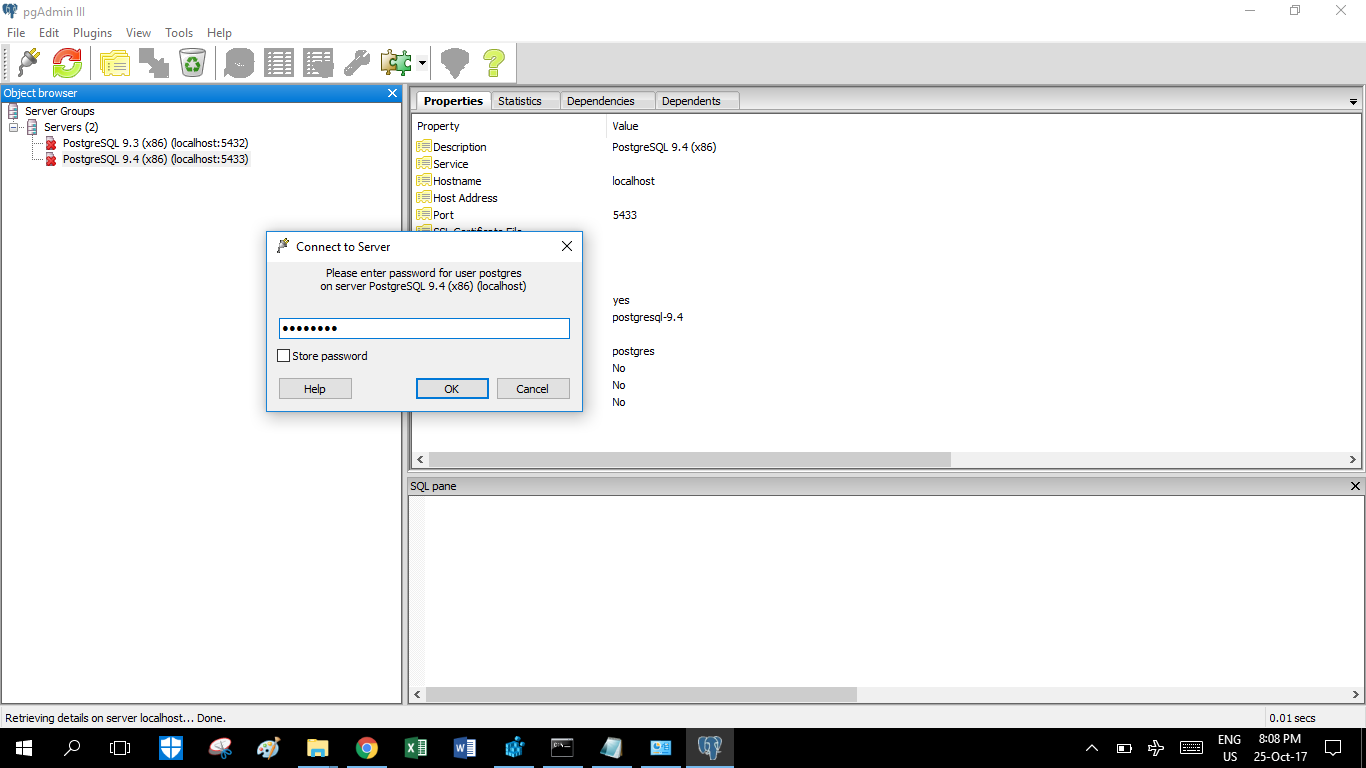Click the yellow question mark help icon
The width and height of the screenshot is (1366, 768).
pos(494,63)
